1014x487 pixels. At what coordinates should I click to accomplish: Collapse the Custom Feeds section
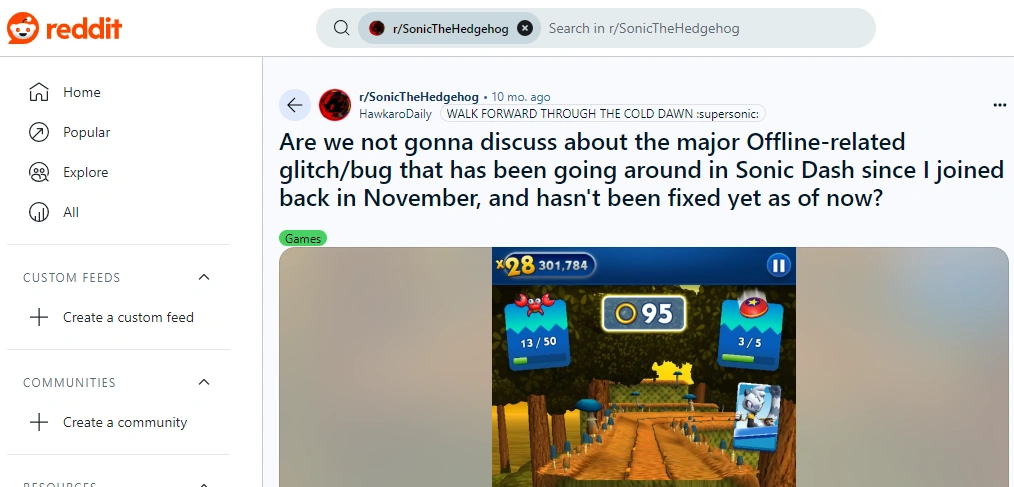pos(204,277)
